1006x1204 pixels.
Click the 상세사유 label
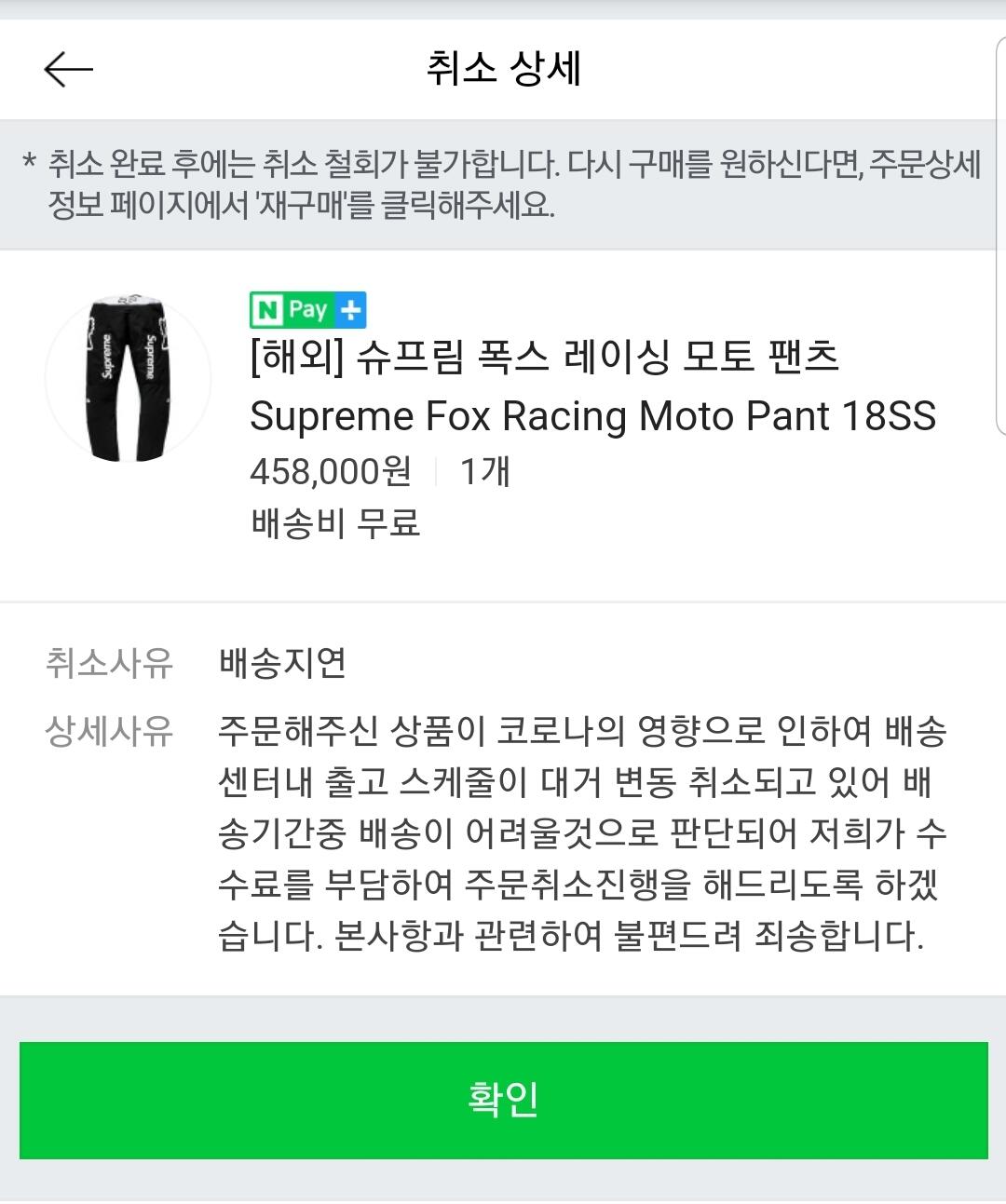[109, 731]
